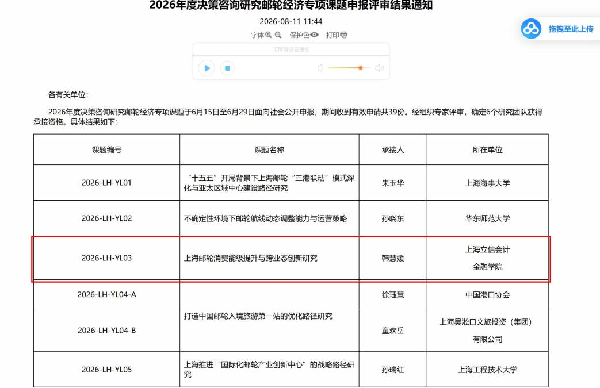Image resolution: width=600 pixels, height=388 pixels.
Task: Click the 2026-LH-YL05 project code
Action: (106, 369)
